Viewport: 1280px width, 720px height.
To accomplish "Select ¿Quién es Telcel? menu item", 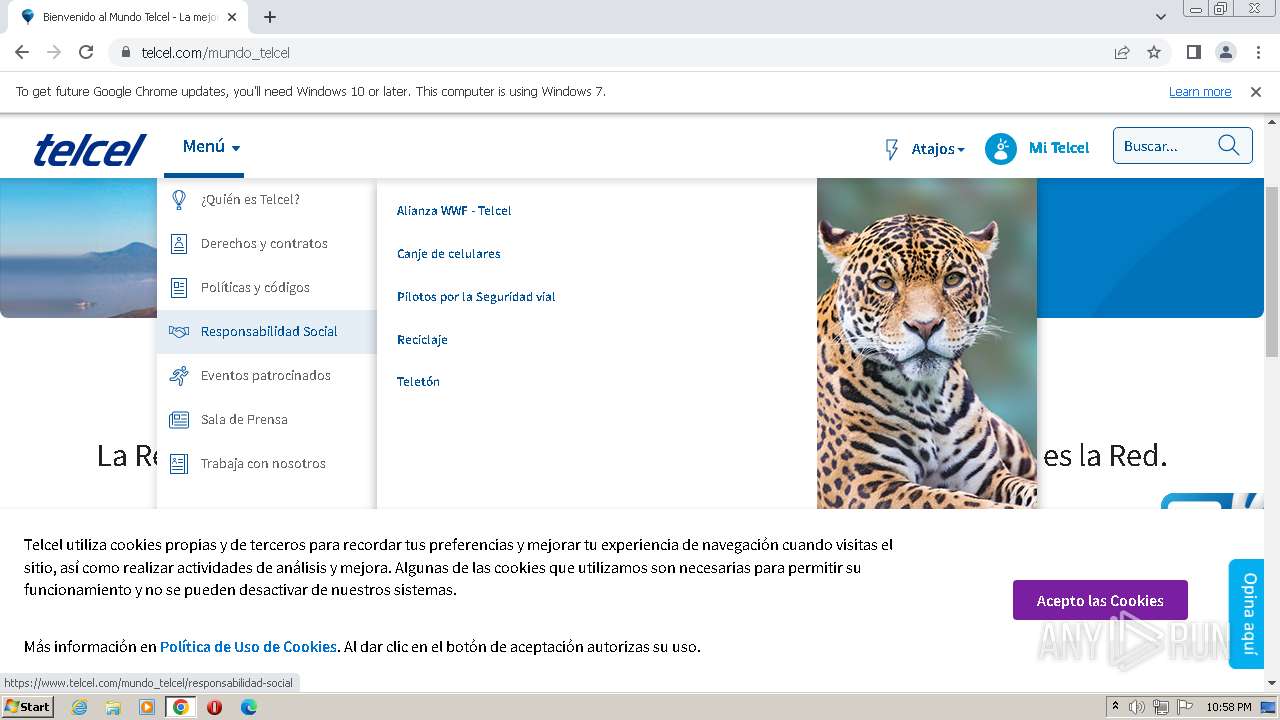I will click(x=267, y=200).
